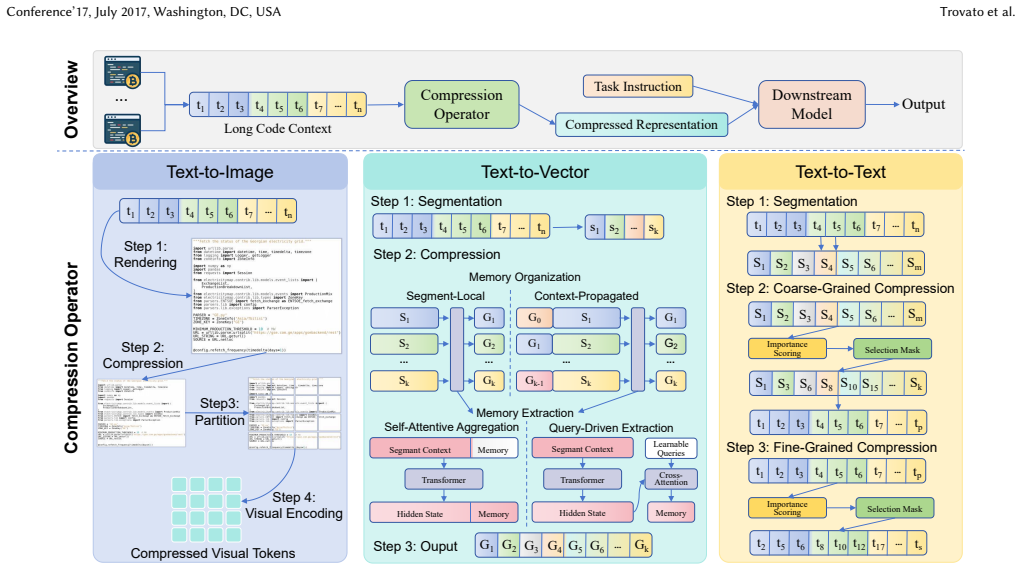Click the 'Cross-Attention' box
Image resolution: width=1021 pixels, height=570 pixels.
tap(671, 479)
